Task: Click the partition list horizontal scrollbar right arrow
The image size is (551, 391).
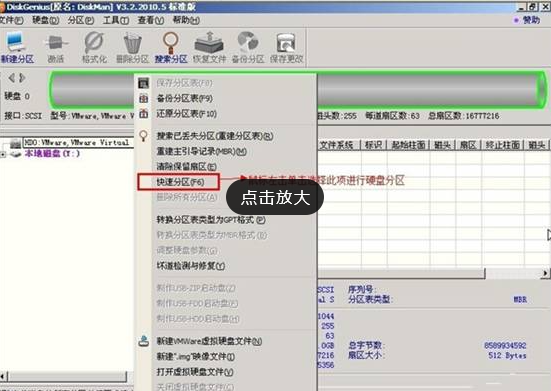Action: point(545,273)
